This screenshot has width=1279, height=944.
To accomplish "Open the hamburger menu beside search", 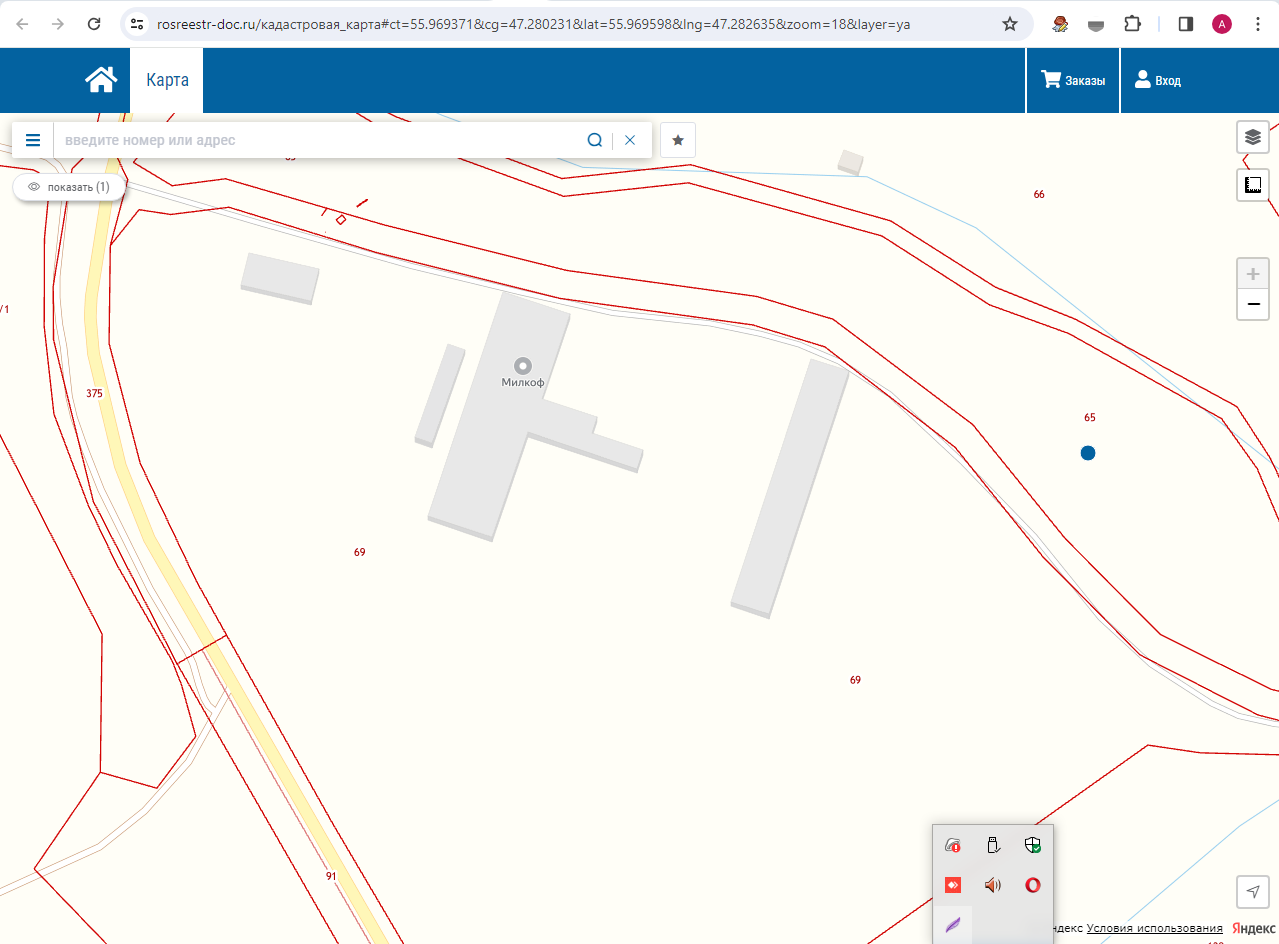I will click(x=33, y=140).
